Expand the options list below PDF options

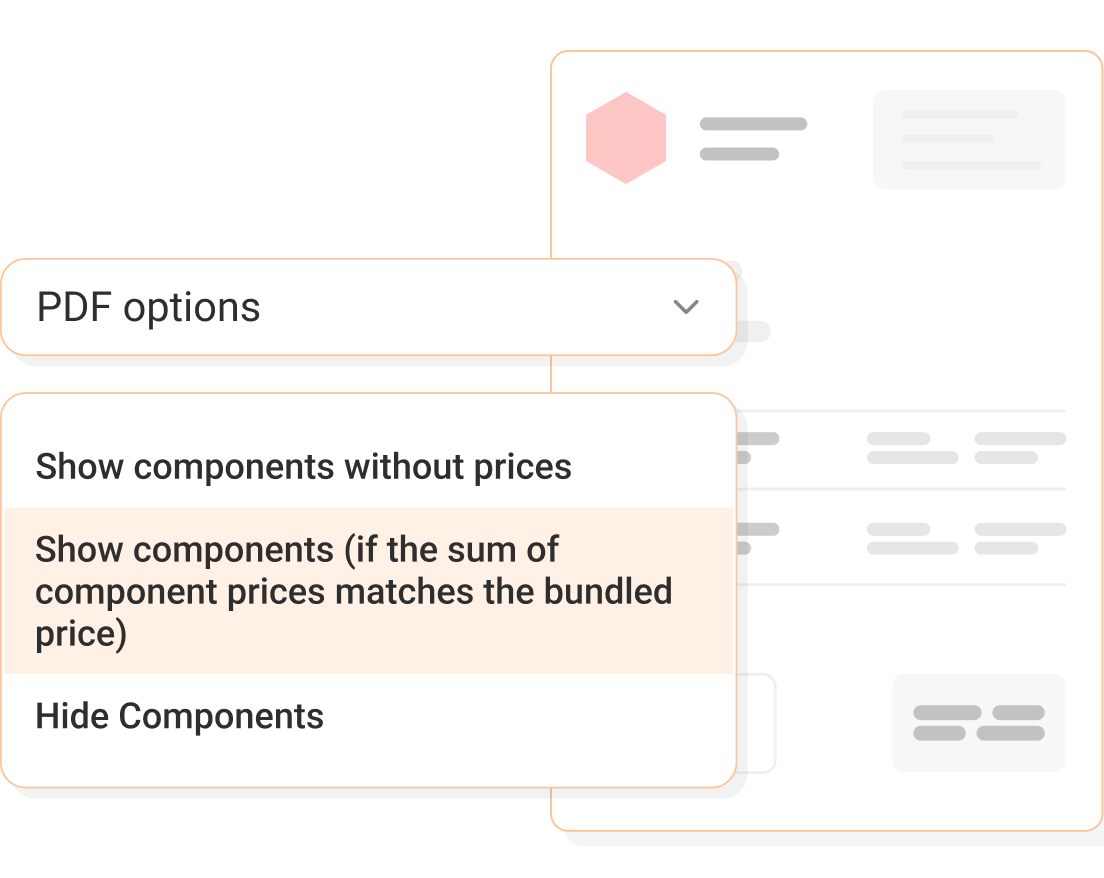tap(370, 307)
